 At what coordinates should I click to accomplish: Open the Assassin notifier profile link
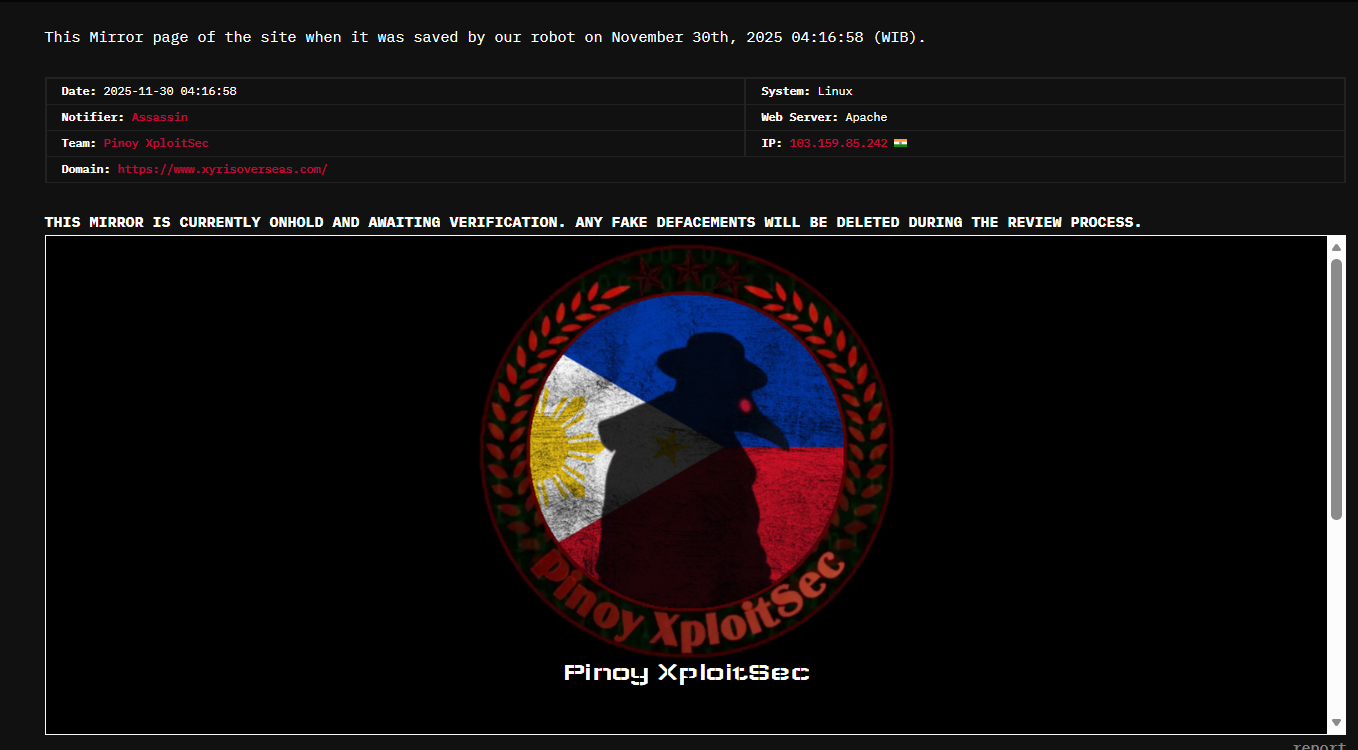click(159, 117)
